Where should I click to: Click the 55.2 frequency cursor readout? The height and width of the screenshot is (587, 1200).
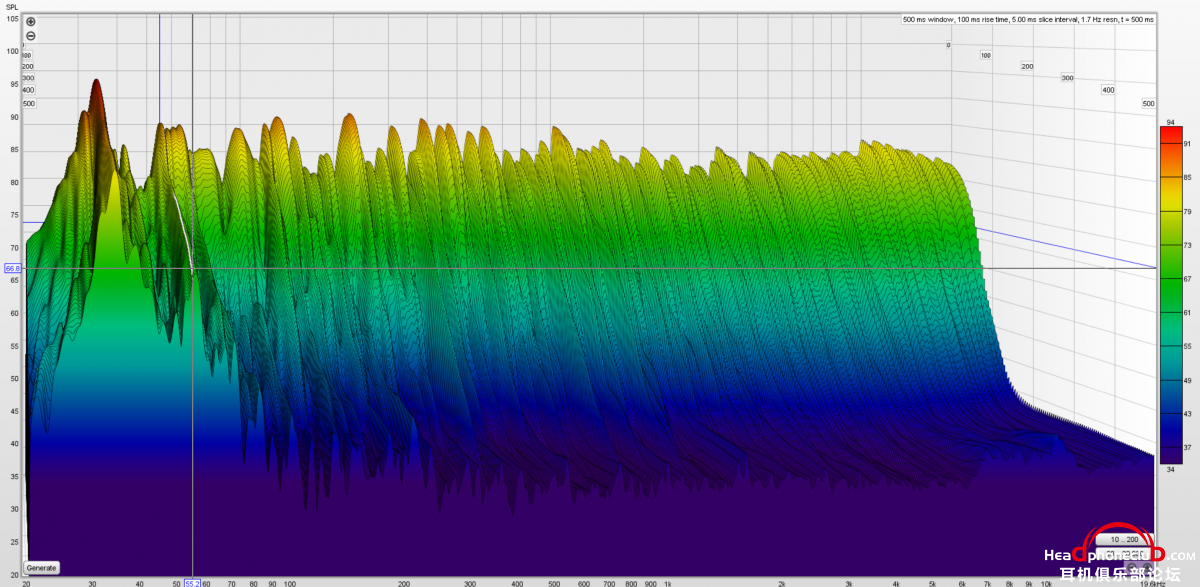coord(192,583)
